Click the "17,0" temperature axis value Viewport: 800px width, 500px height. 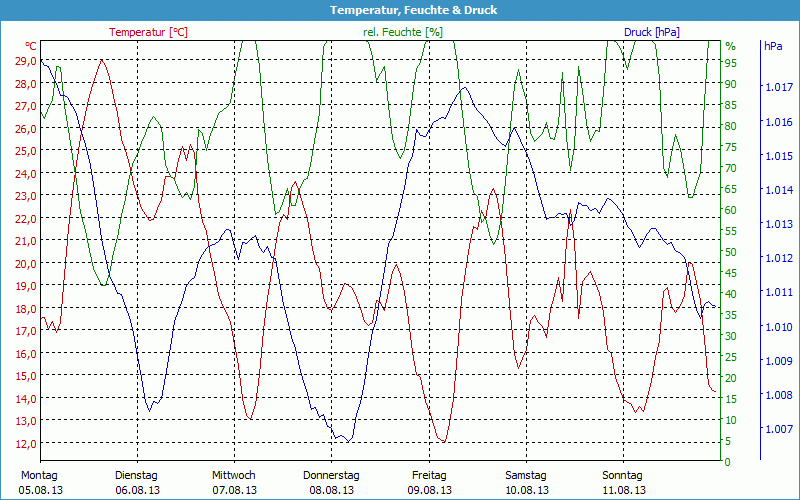click(x=26, y=331)
